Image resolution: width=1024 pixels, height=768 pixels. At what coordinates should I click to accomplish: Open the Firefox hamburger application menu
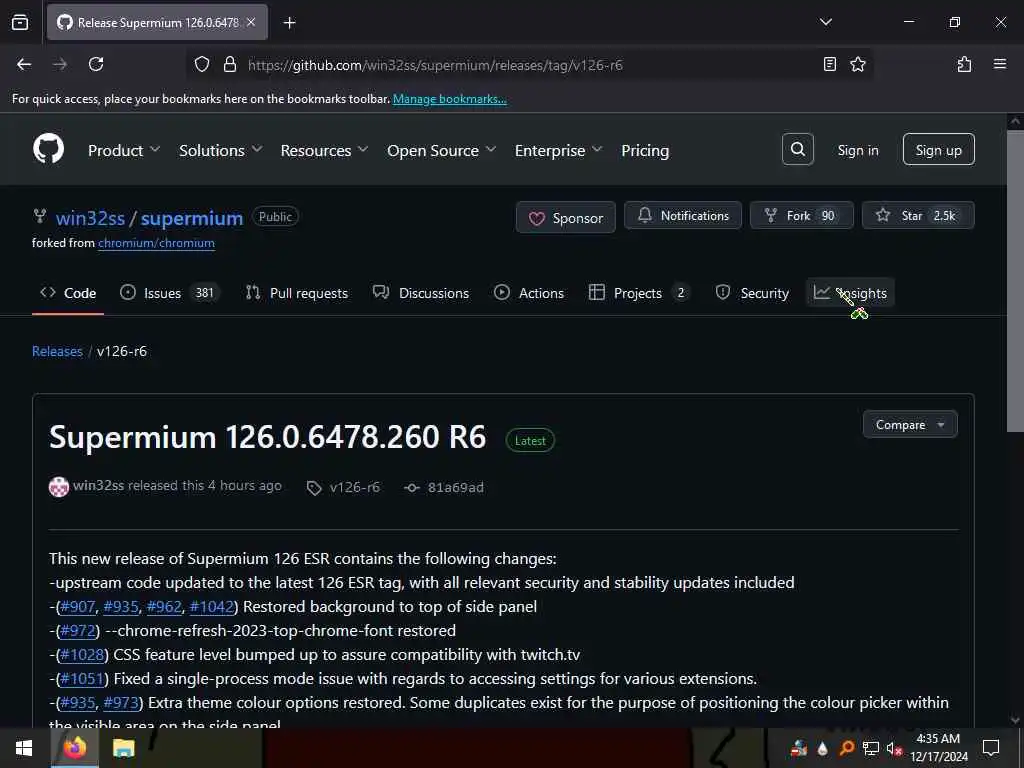tap(1000, 64)
